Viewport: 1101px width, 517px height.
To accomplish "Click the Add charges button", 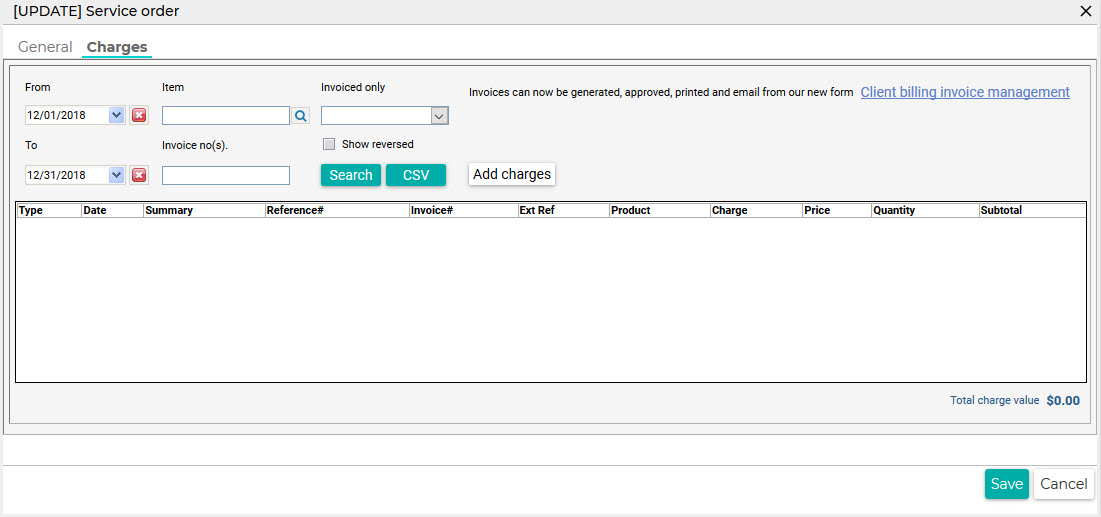I will [x=512, y=174].
